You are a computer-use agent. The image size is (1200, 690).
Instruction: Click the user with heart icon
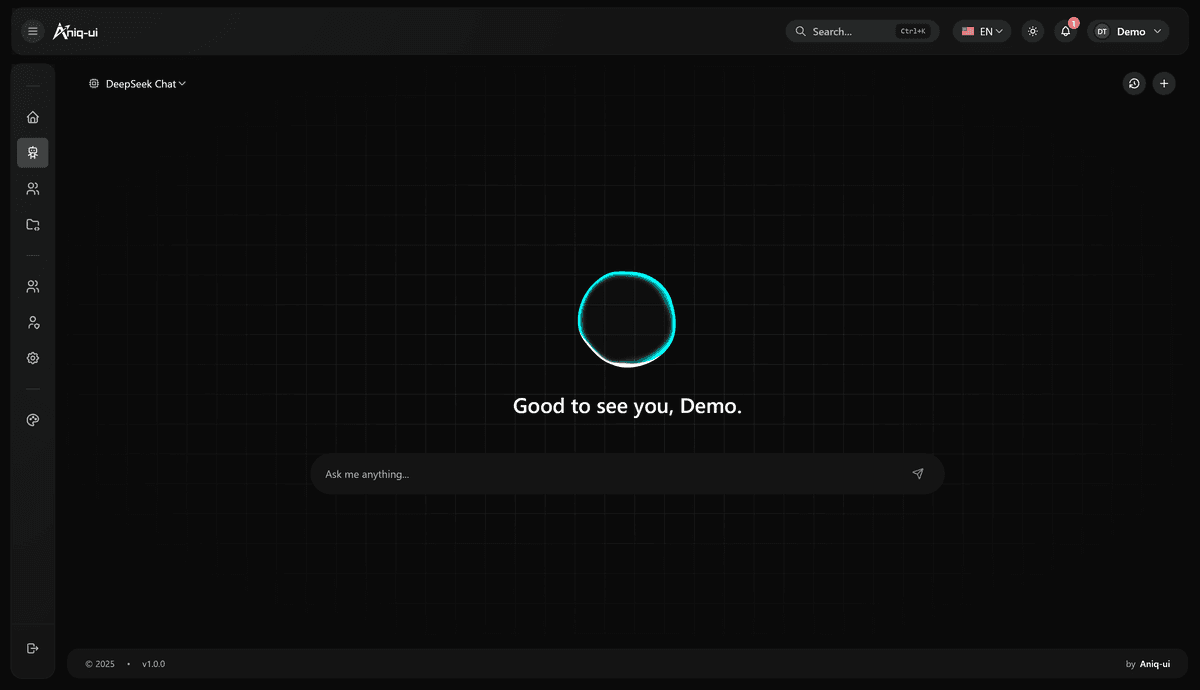[x=33, y=323]
